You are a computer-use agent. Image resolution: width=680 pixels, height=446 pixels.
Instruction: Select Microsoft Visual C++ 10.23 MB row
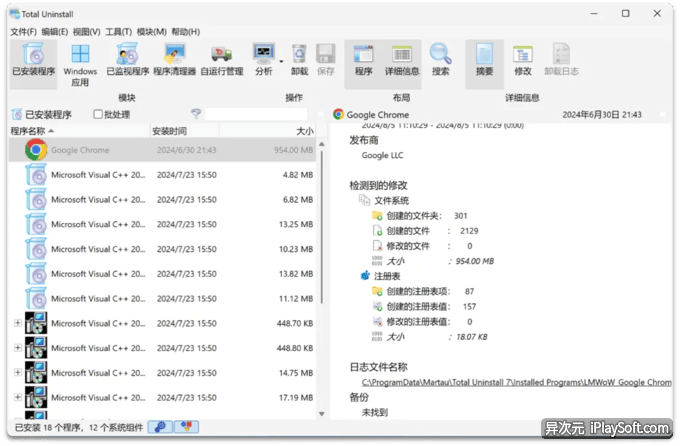pyautogui.click(x=162, y=249)
